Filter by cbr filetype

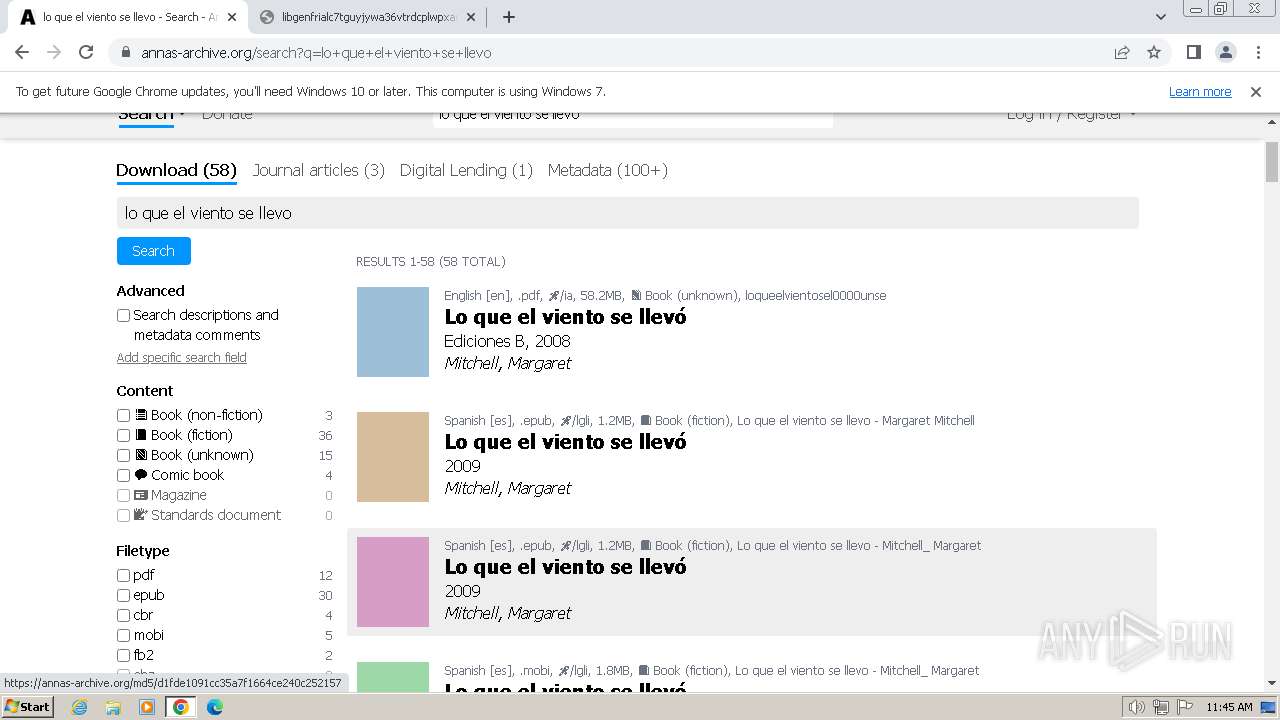[123, 615]
